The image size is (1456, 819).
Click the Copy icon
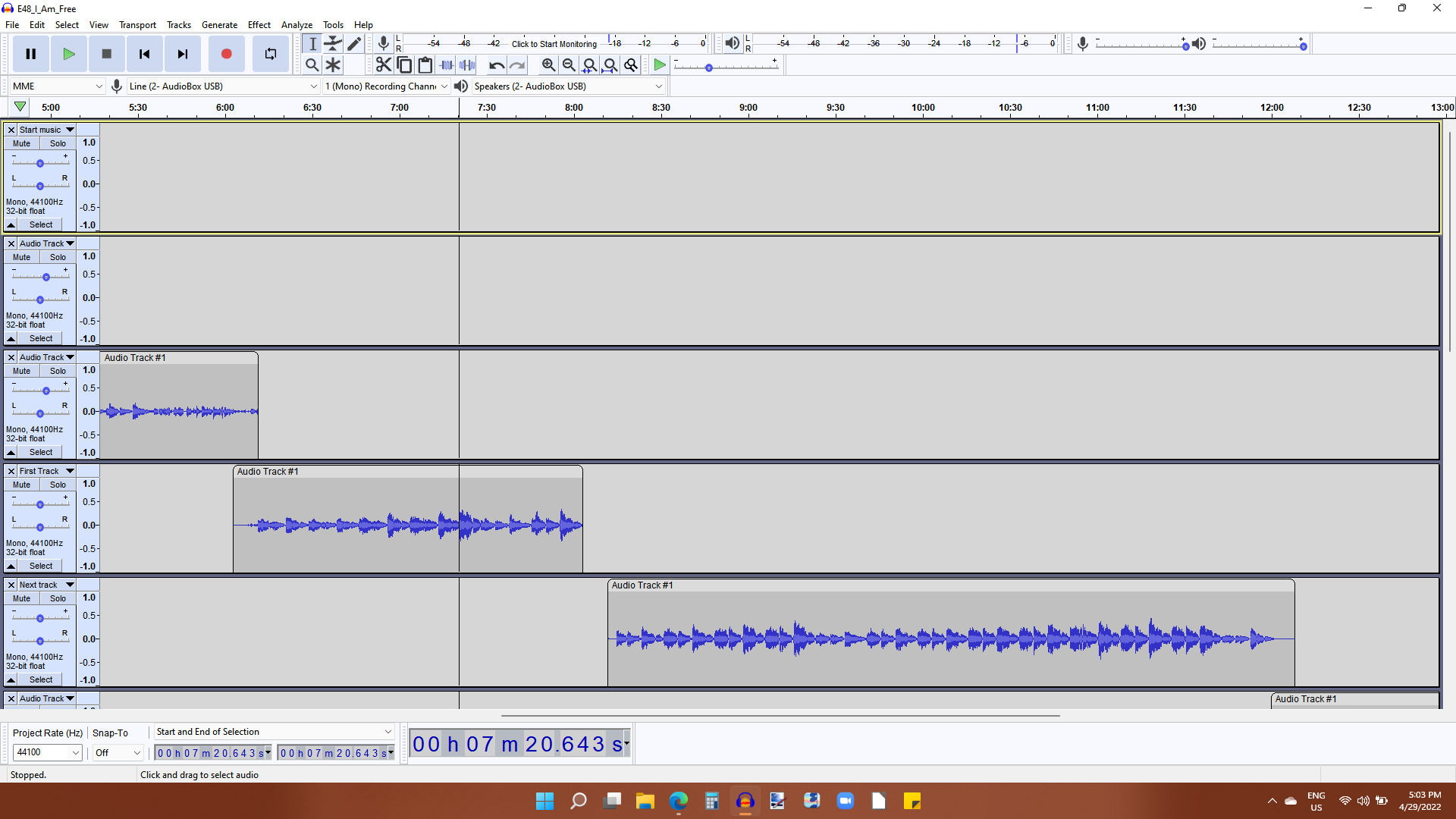(405, 65)
